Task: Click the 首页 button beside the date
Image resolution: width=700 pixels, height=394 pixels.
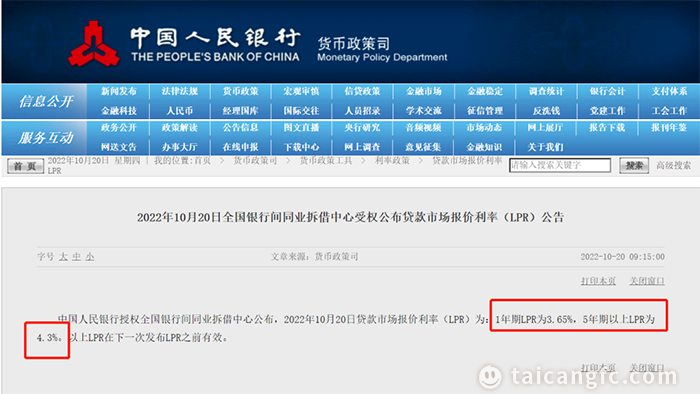Action: coord(25,166)
